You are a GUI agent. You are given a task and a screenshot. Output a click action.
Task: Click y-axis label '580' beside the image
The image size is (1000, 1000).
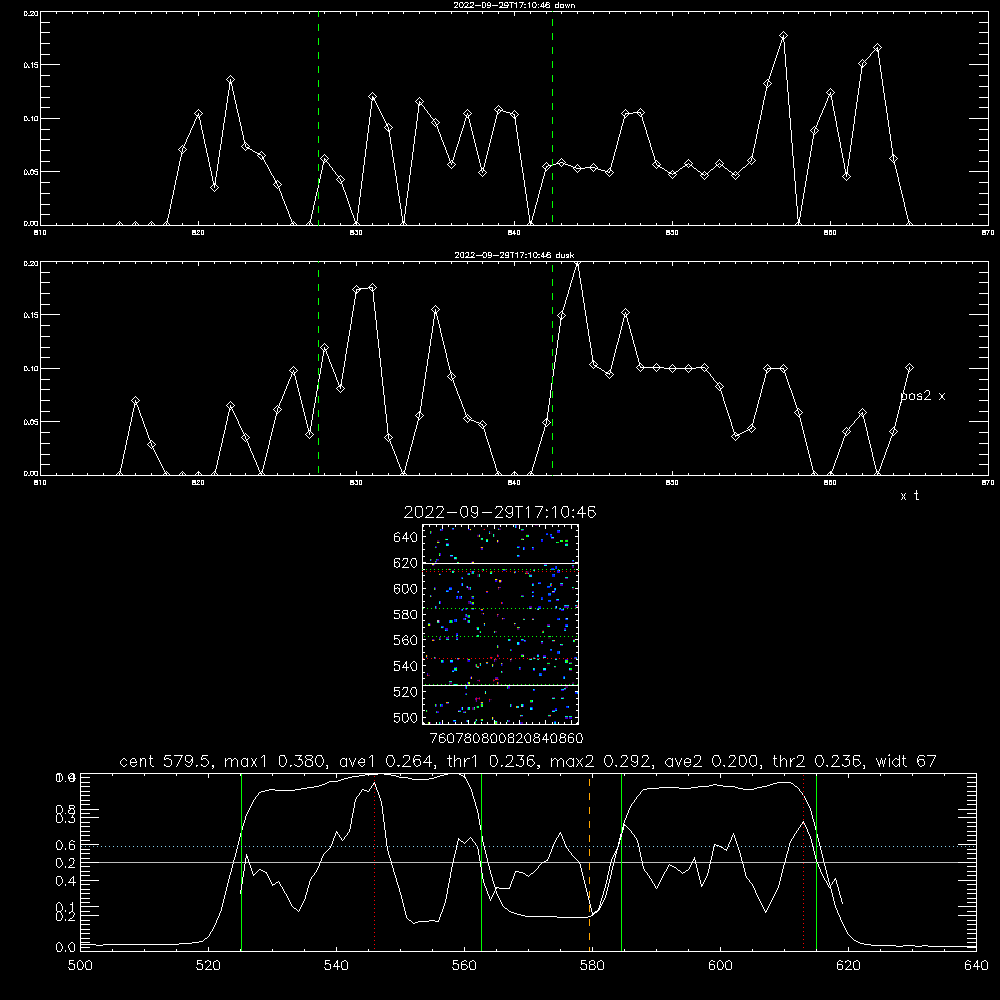click(x=406, y=615)
